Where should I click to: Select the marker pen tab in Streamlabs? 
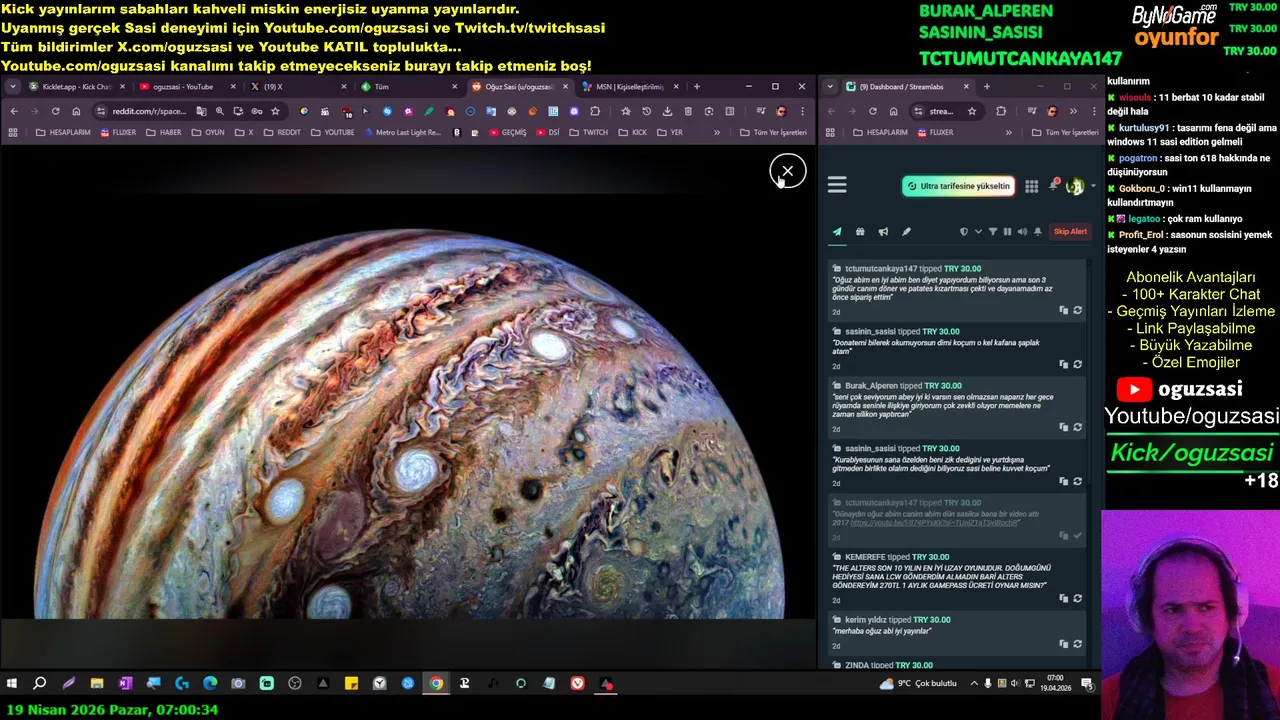tap(906, 232)
